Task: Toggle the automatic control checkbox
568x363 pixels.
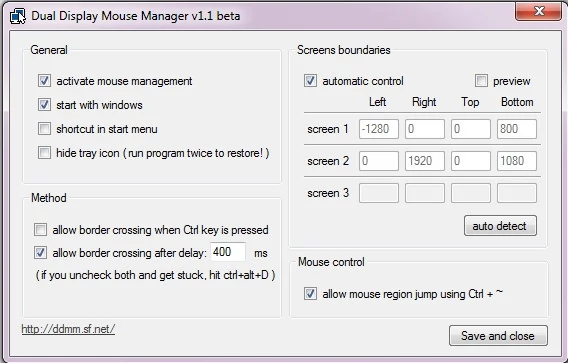Action: click(x=310, y=80)
